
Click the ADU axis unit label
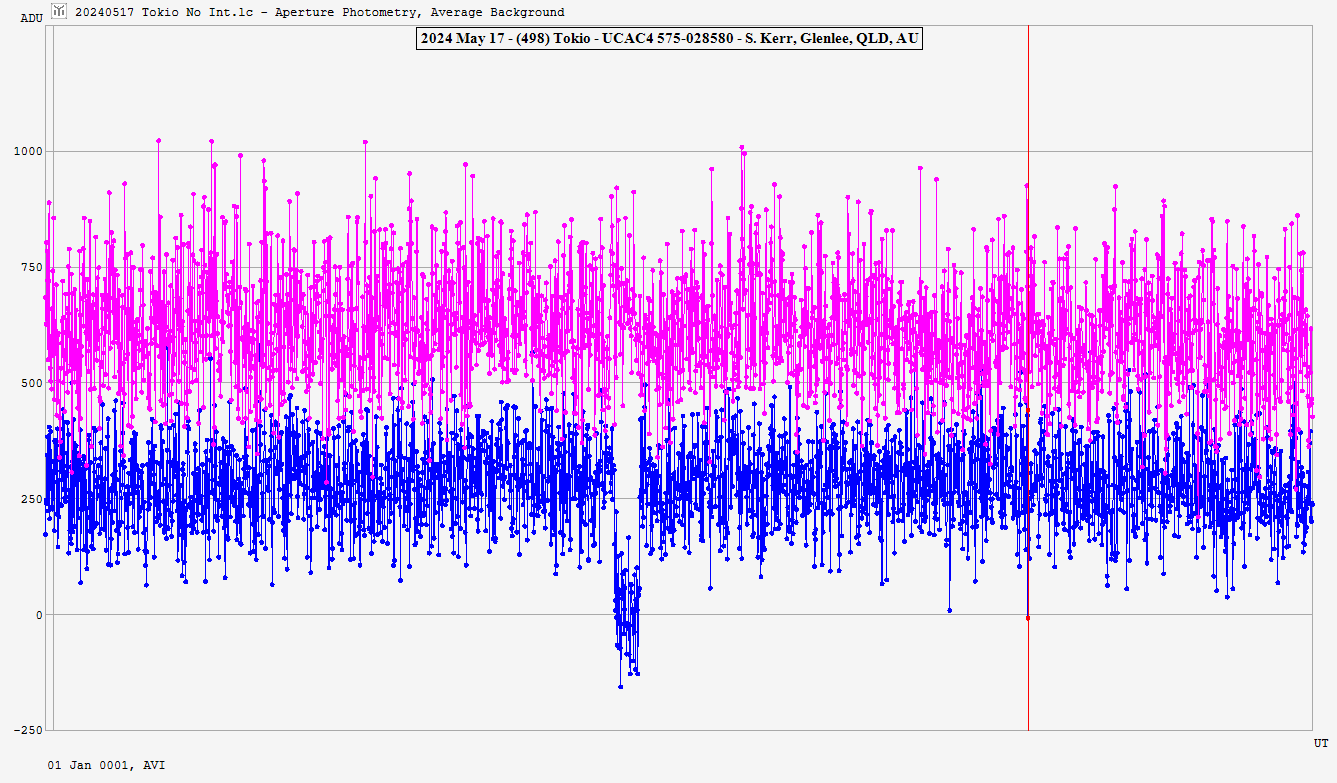click(32, 18)
